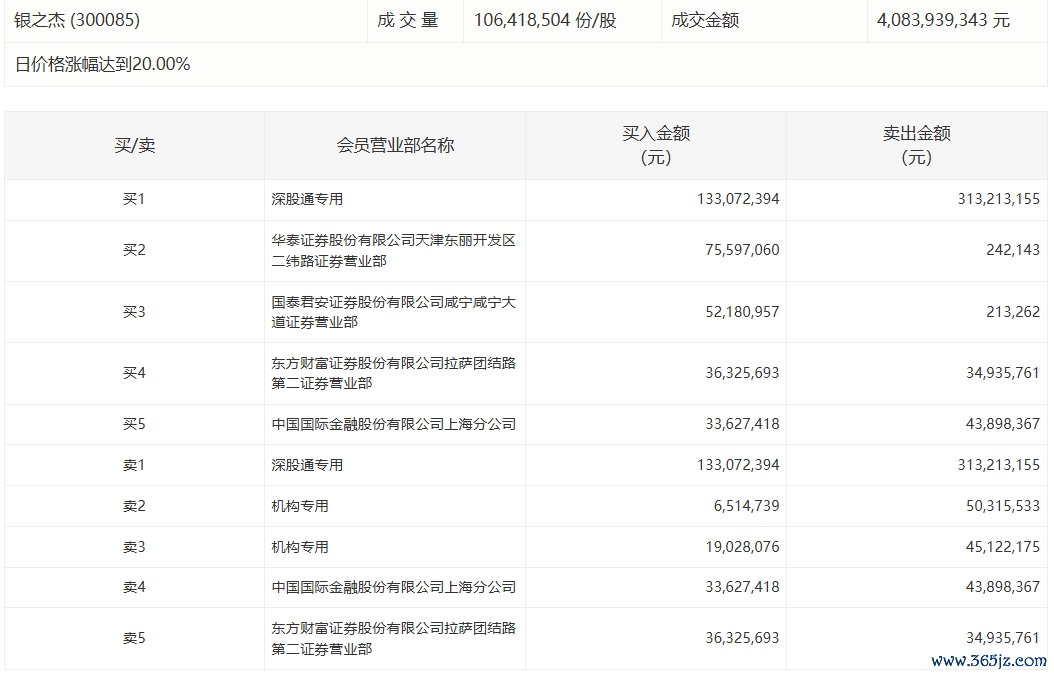Click 国泰君安证券咸宁咸宁大道营业部 name
The height and width of the screenshot is (676, 1054).
click(x=393, y=312)
